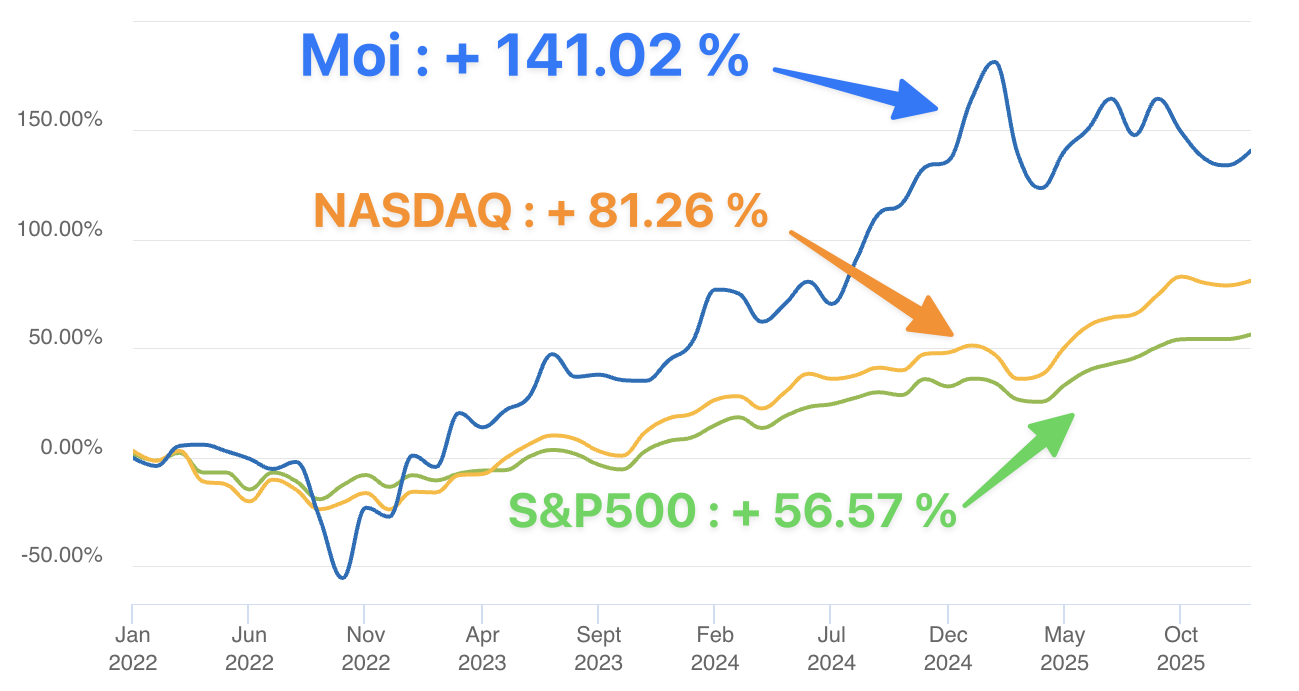Click the green arrow pointing at the S&P500 line
This screenshot has height=691, width=1299.
pyautogui.click(x=1015, y=458)
